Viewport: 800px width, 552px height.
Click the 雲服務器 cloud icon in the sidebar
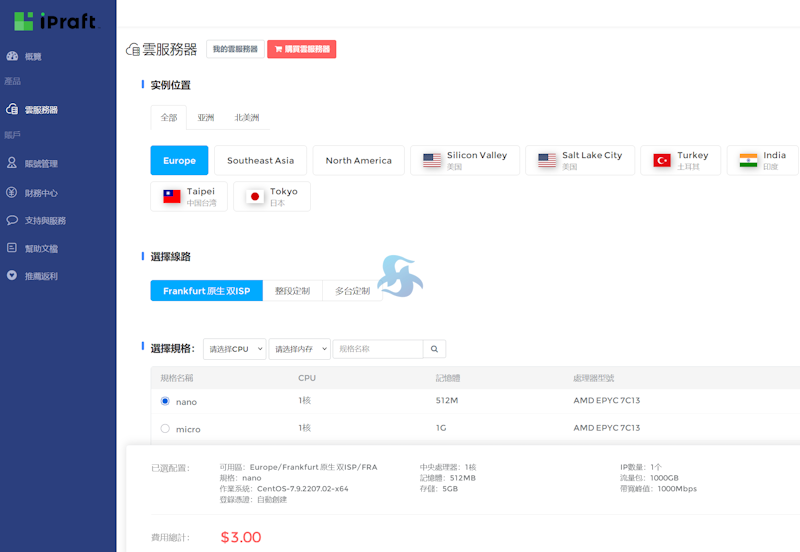pyautogui.click(x=12, y=109)
